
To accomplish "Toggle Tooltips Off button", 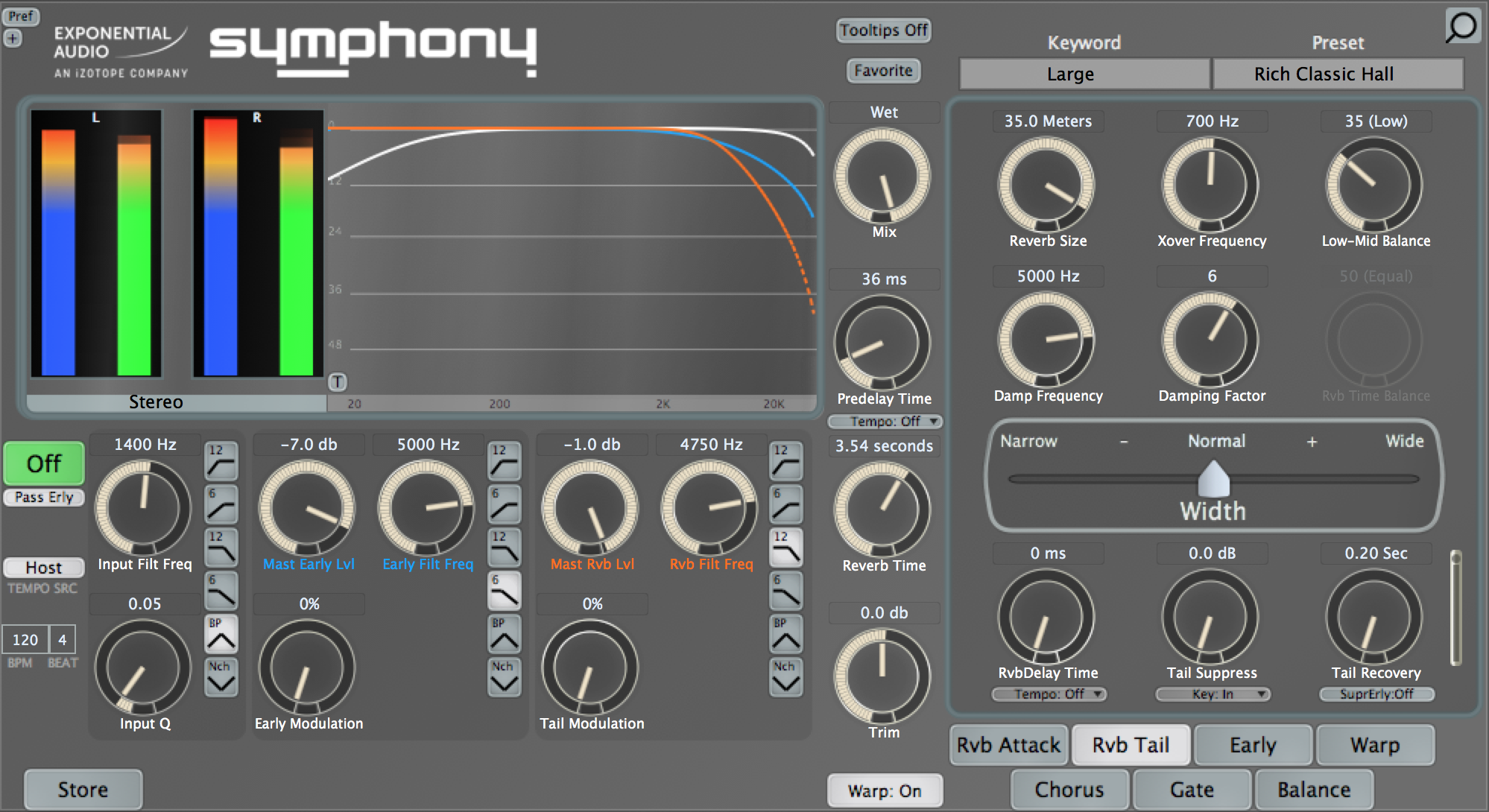I will pyautogui.click(x=883, y=31).
